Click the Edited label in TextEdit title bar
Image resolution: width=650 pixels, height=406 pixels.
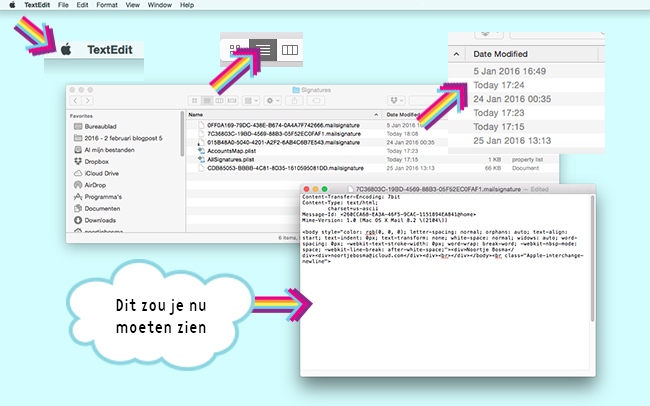pyautogui.click(x=539, y=189)
